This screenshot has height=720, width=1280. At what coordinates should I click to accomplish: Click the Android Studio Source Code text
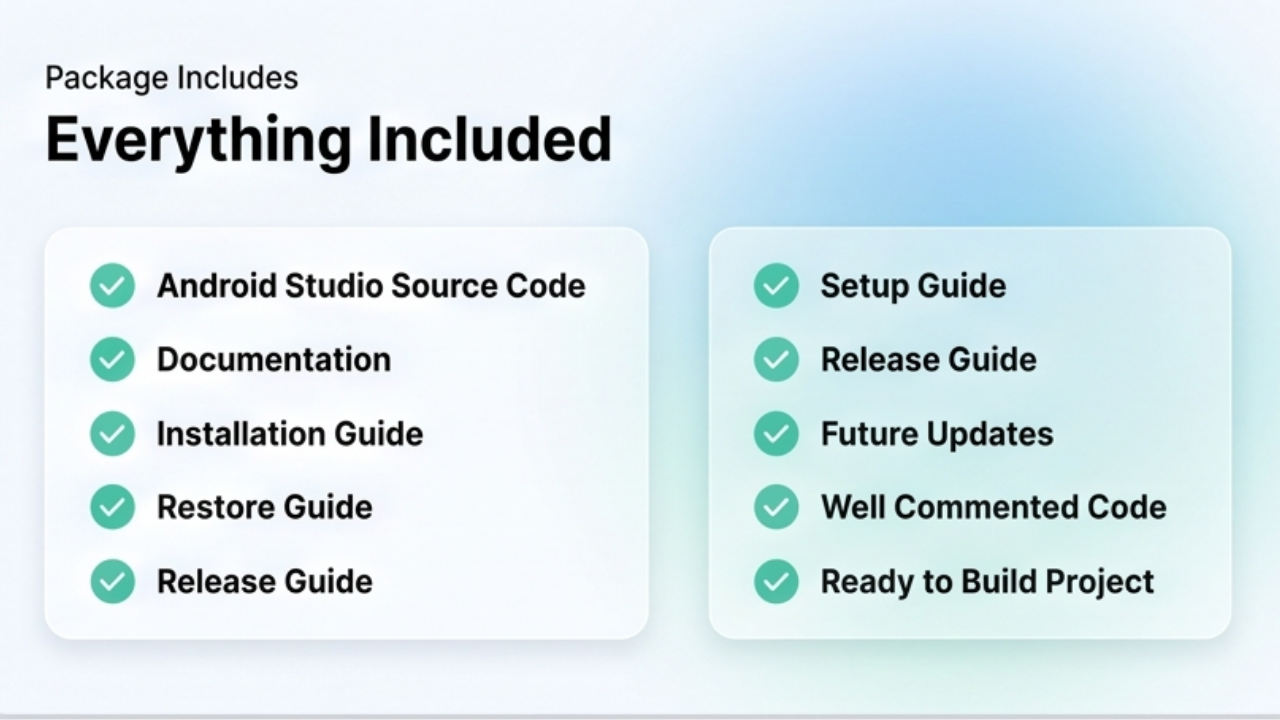(371, 286)
